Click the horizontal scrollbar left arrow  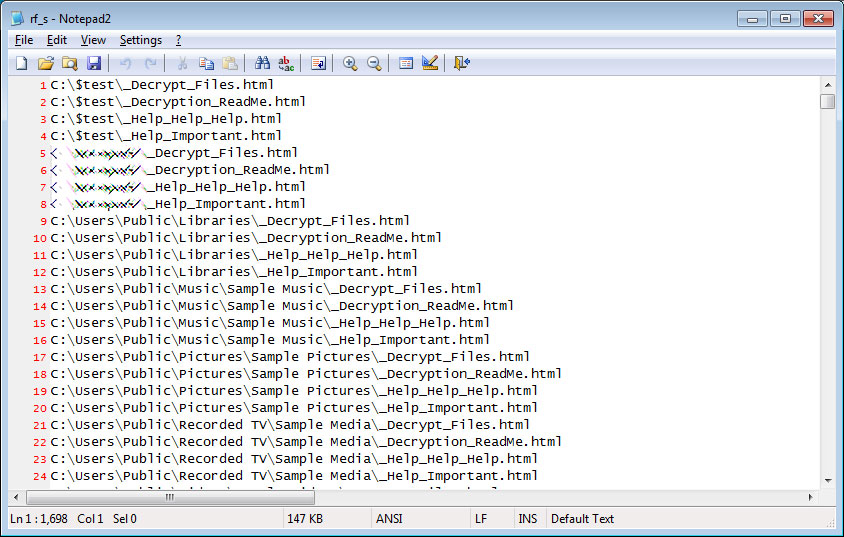16,497
